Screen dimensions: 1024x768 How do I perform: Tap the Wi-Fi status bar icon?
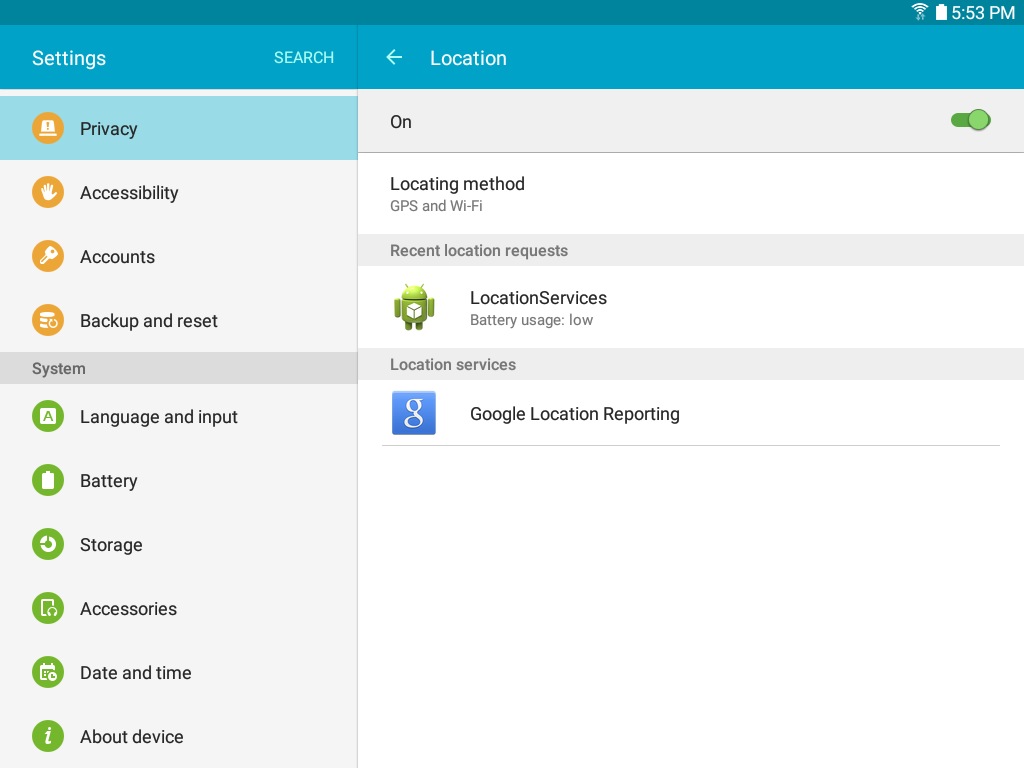pyautogui.click(x=920, y=12)
